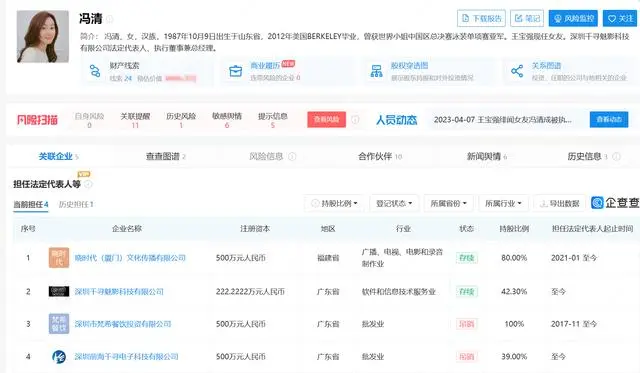
Task: Click the 2023-04-07 王宝强 news headline
Action: pyautogui.click(x=502, y=120)
